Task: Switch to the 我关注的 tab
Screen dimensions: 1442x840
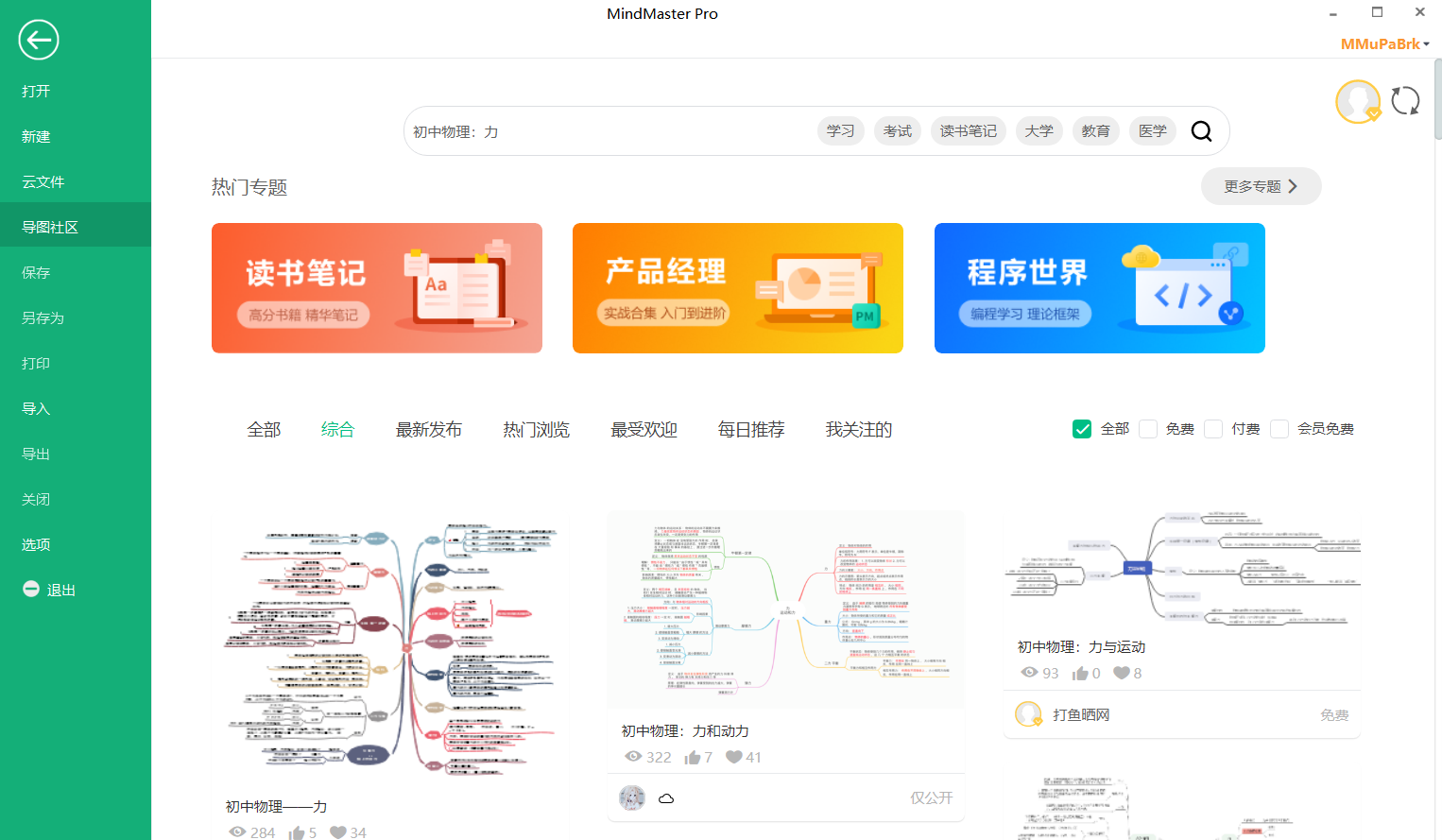Action: click(859, 430)
